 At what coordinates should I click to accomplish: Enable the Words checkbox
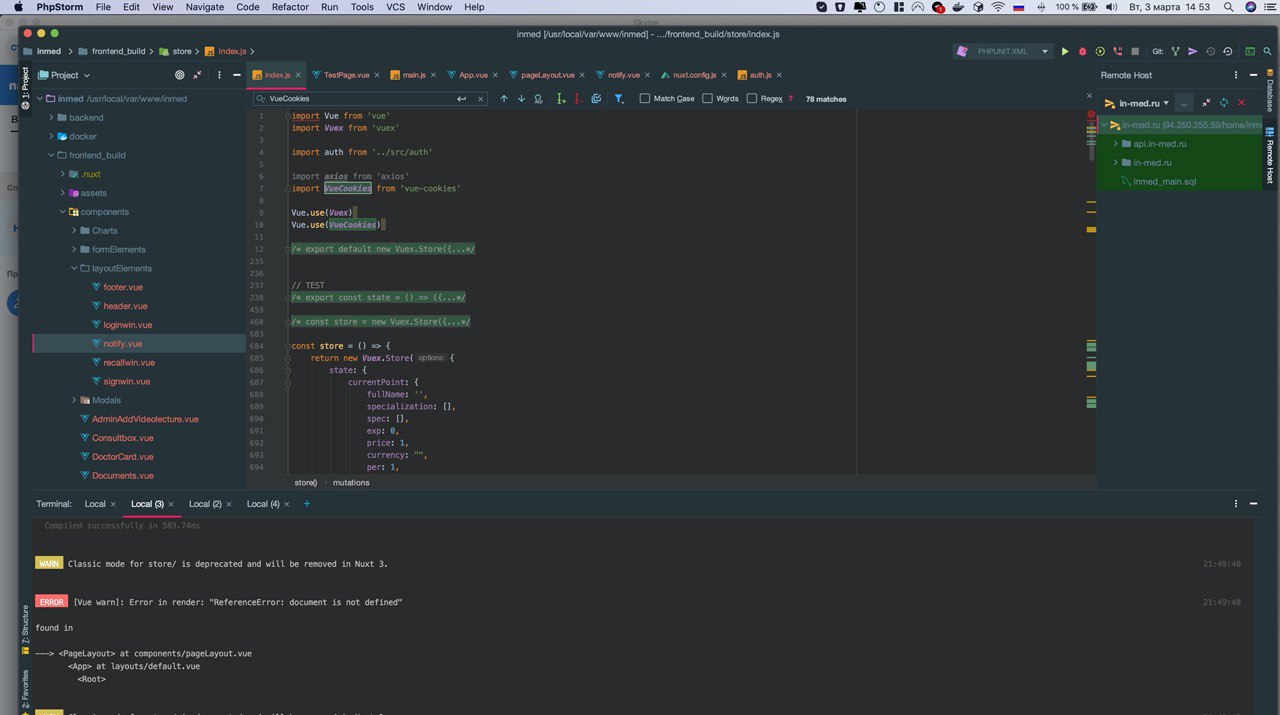pos(708,98)
